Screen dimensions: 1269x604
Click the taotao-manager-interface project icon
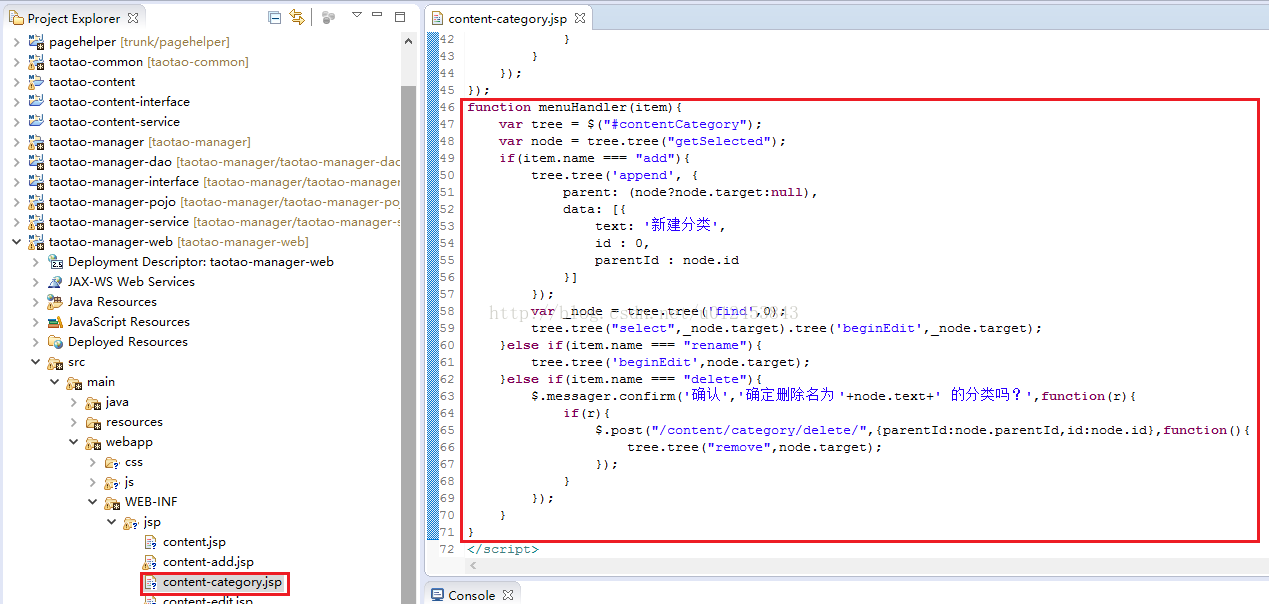36,182
